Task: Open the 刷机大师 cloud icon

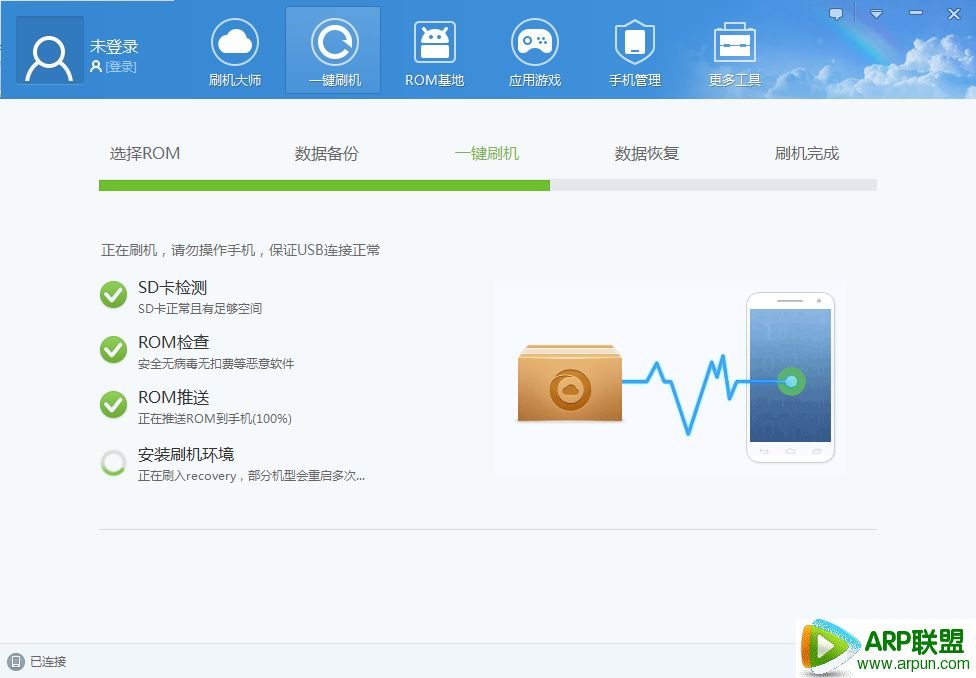Action: click(235, 43)
